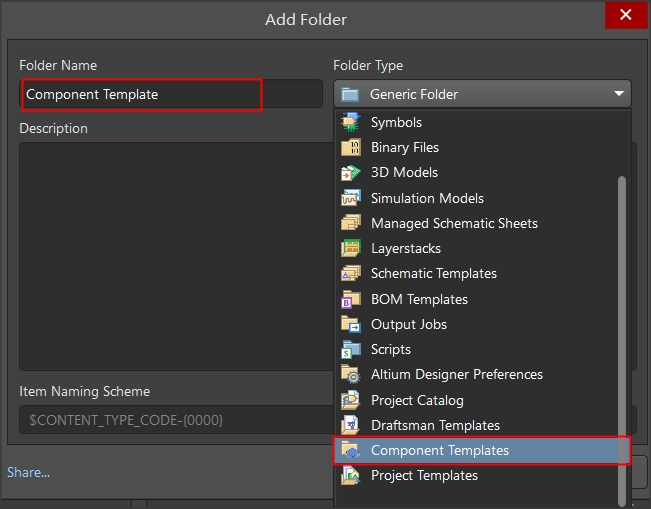Viewport: 651px width, 509px height.
Task: Choose the Binary Files folder icon
Action: [x=351, y=147]
